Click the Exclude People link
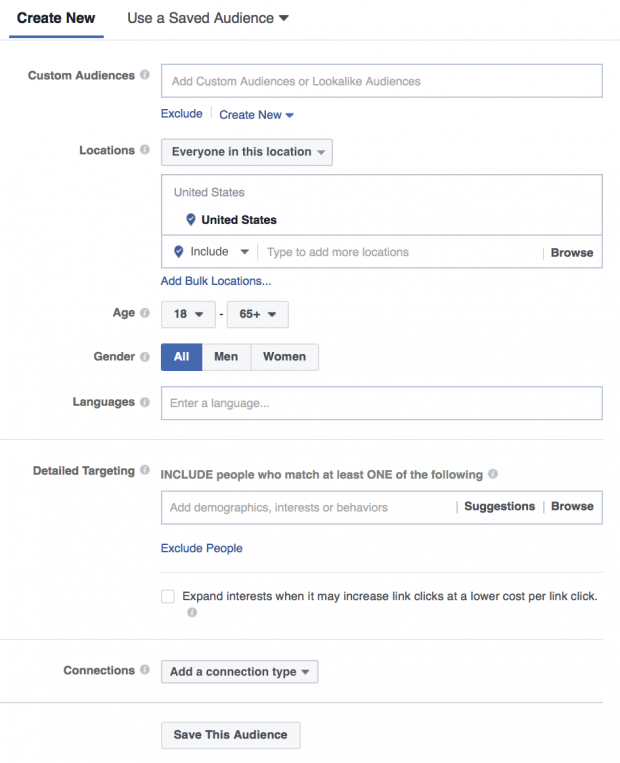The image size is (620, 763). point(201,548)
